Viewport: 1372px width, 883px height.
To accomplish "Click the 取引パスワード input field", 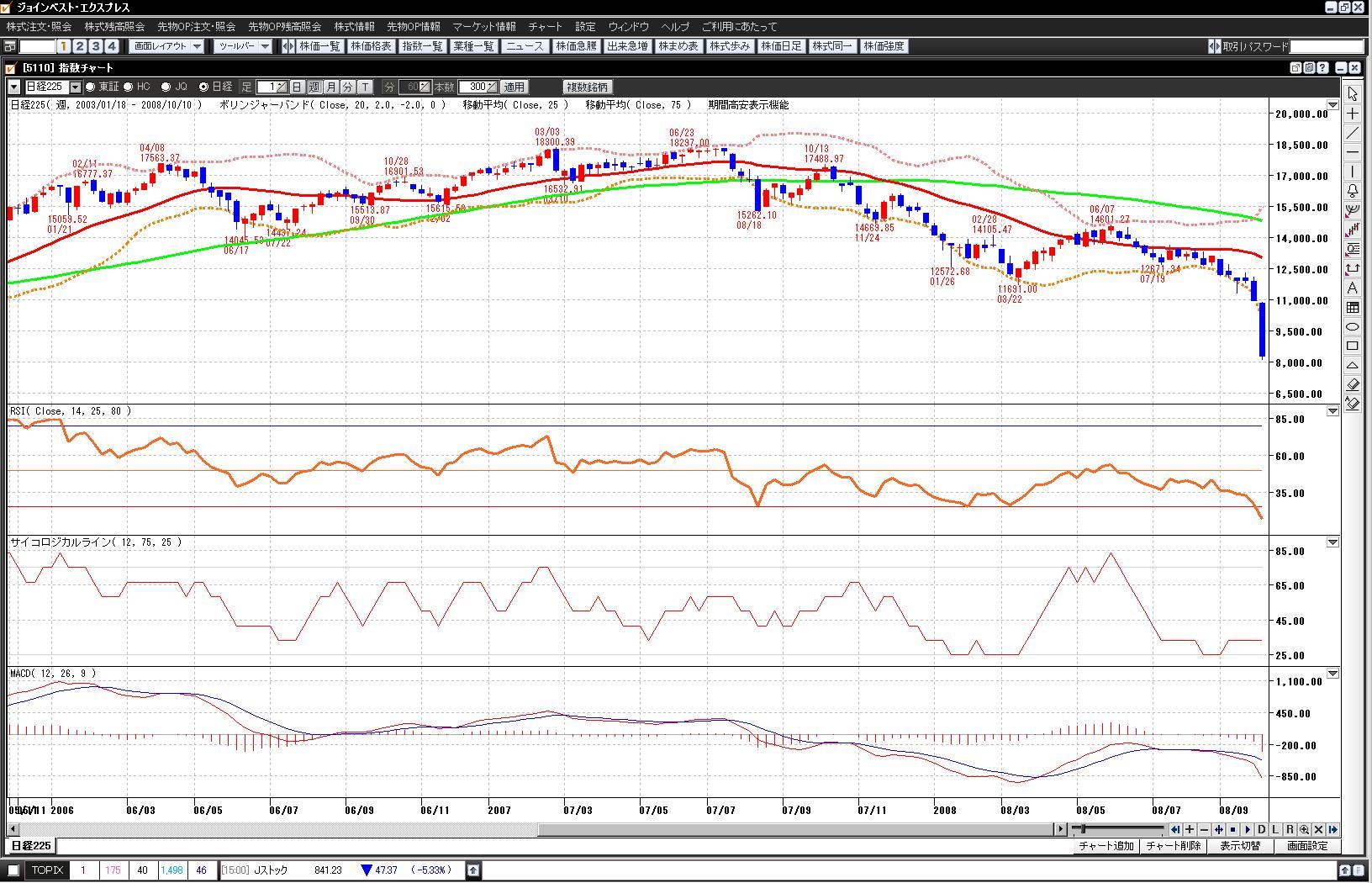I will pyautogui.click(x=1327, y=46).
